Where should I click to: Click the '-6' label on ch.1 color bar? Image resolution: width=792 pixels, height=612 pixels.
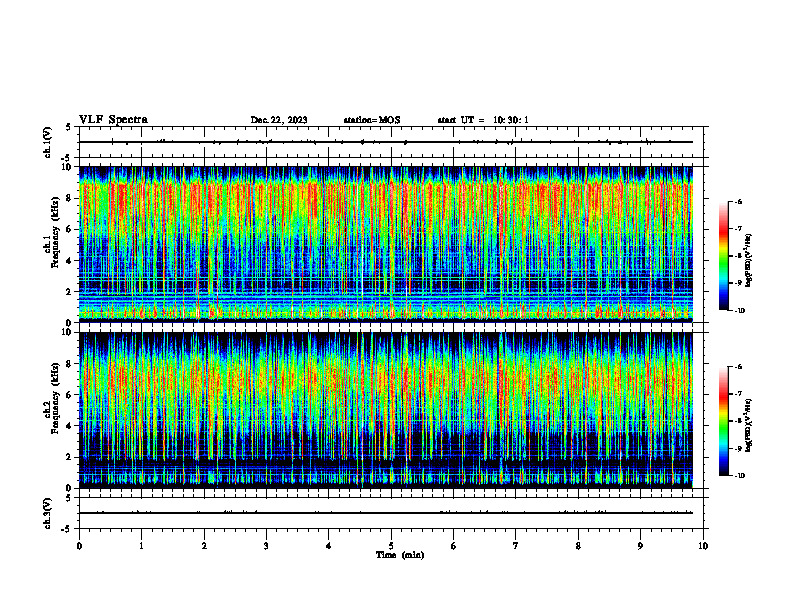(738, 201)
